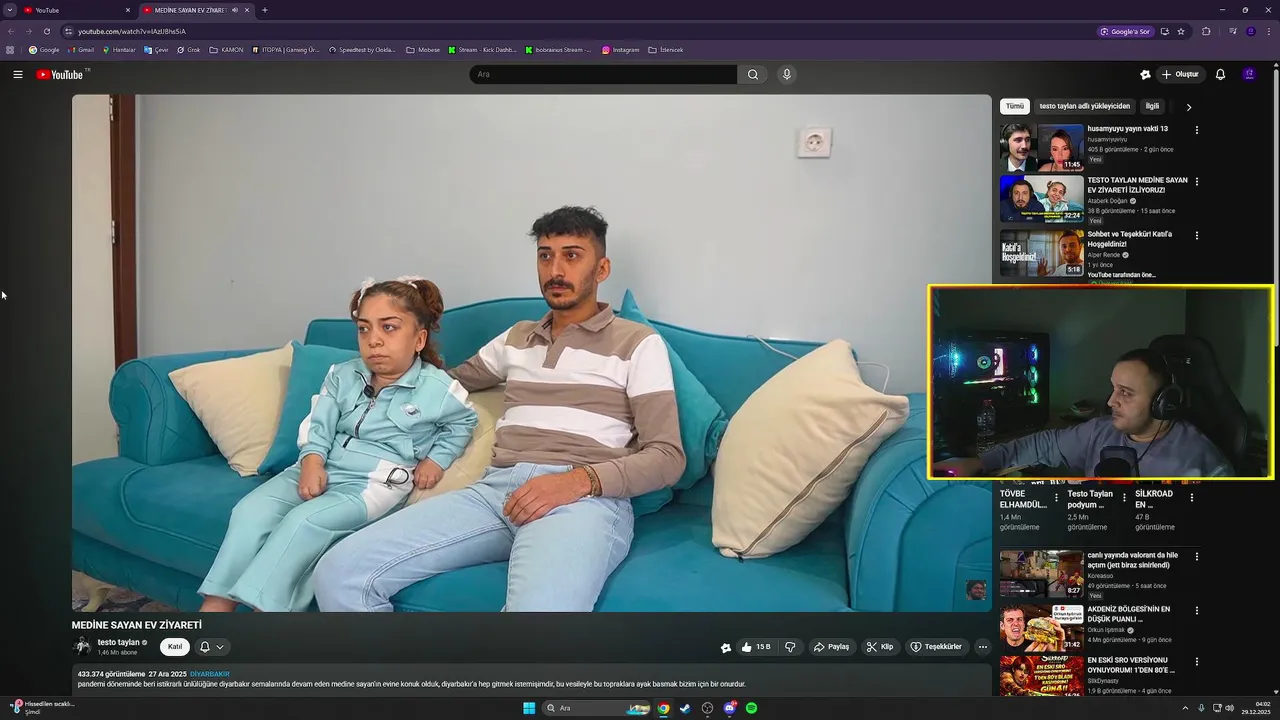Click the sparkle icon beside Oluştur
Screen dimensions: 1280x720
(x=1145, y=74)
